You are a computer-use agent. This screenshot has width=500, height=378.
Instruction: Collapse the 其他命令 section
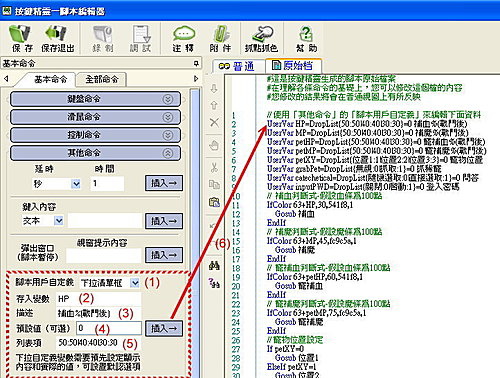click(x=96, y=153)
